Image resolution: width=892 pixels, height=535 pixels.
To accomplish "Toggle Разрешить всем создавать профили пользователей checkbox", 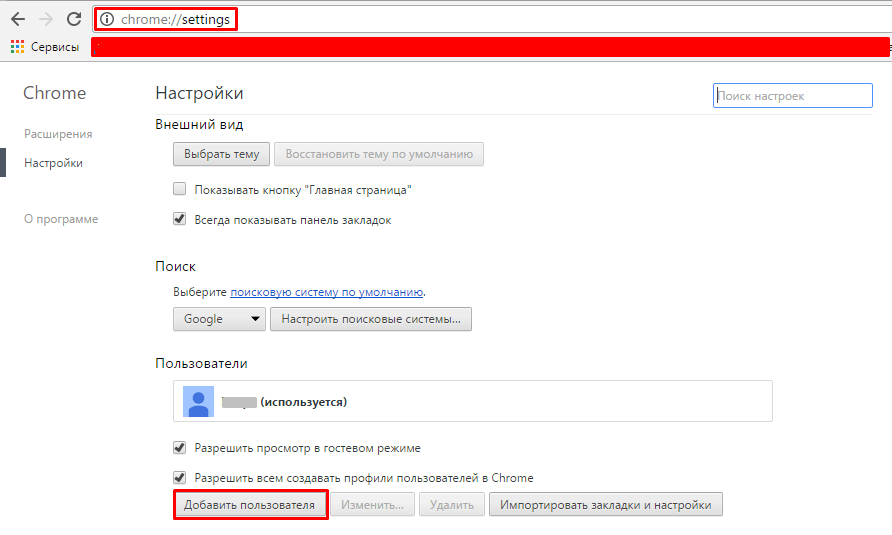I will coord(179,477).
